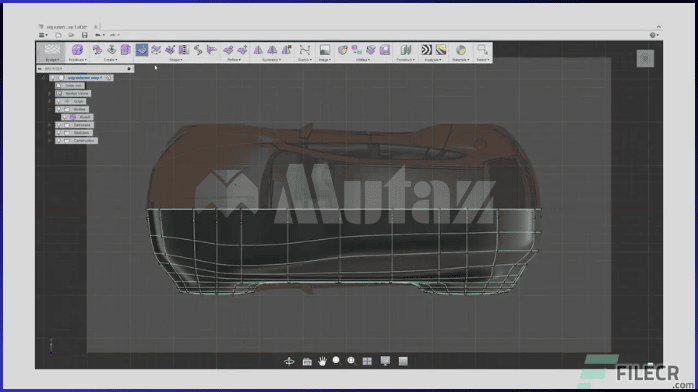Click the icon right of Edit Form

point(156,50)
